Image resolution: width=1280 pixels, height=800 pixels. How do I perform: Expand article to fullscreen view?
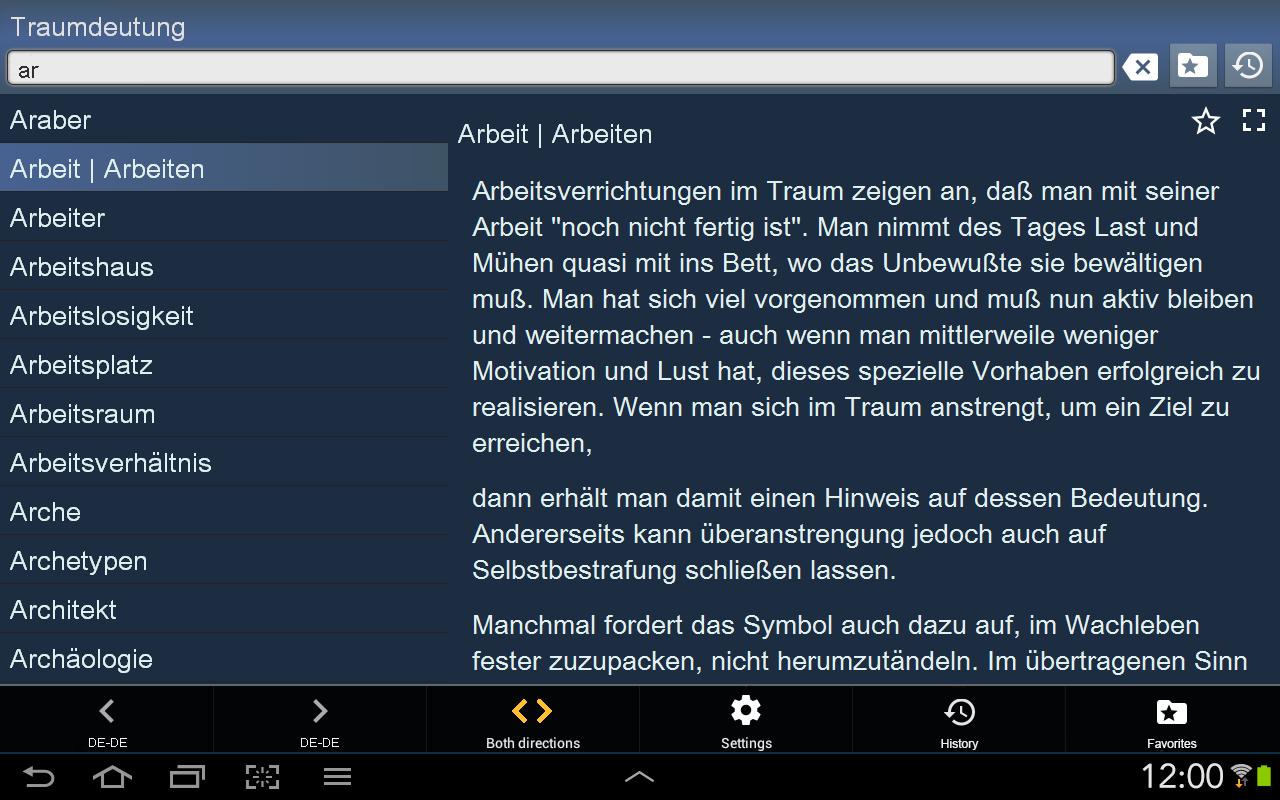click(1254, 121)
